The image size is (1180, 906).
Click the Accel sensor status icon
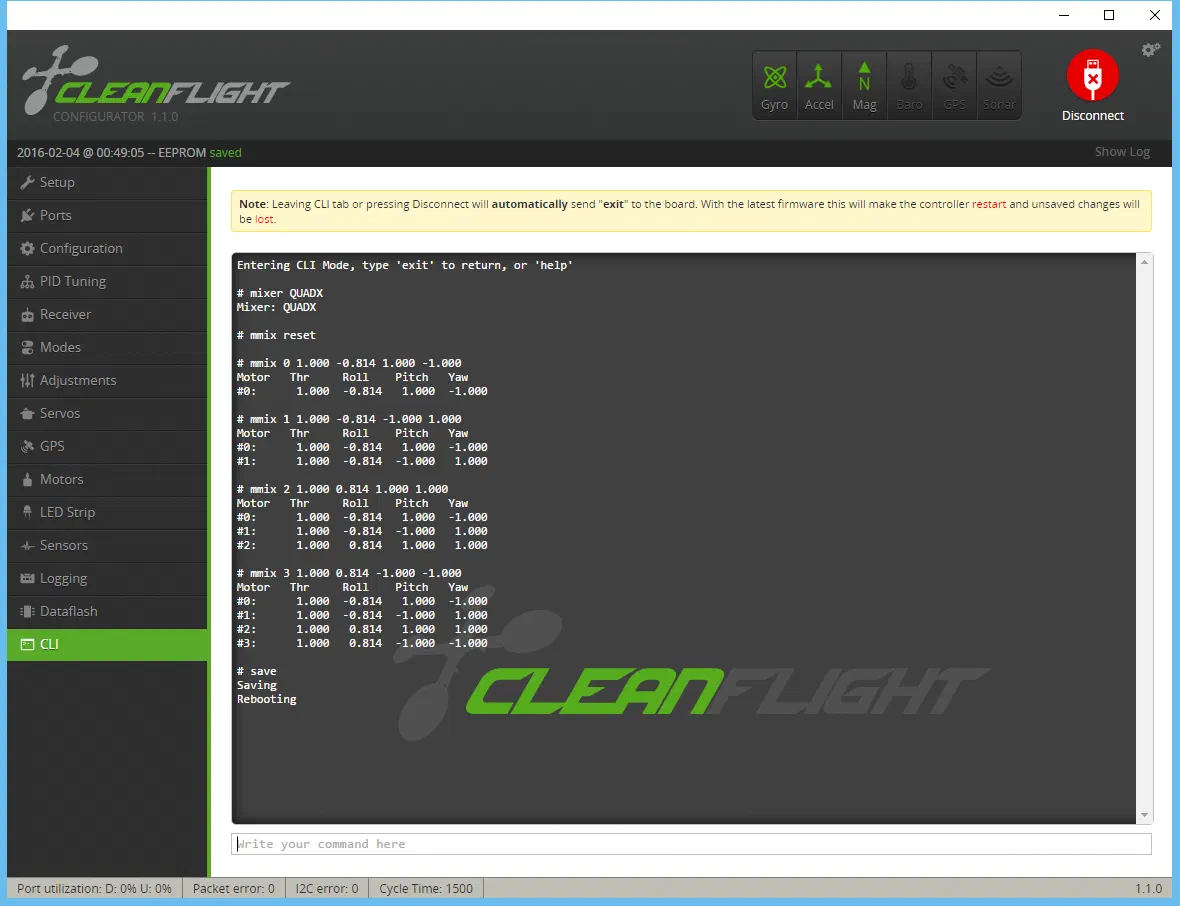click(819, 86)
